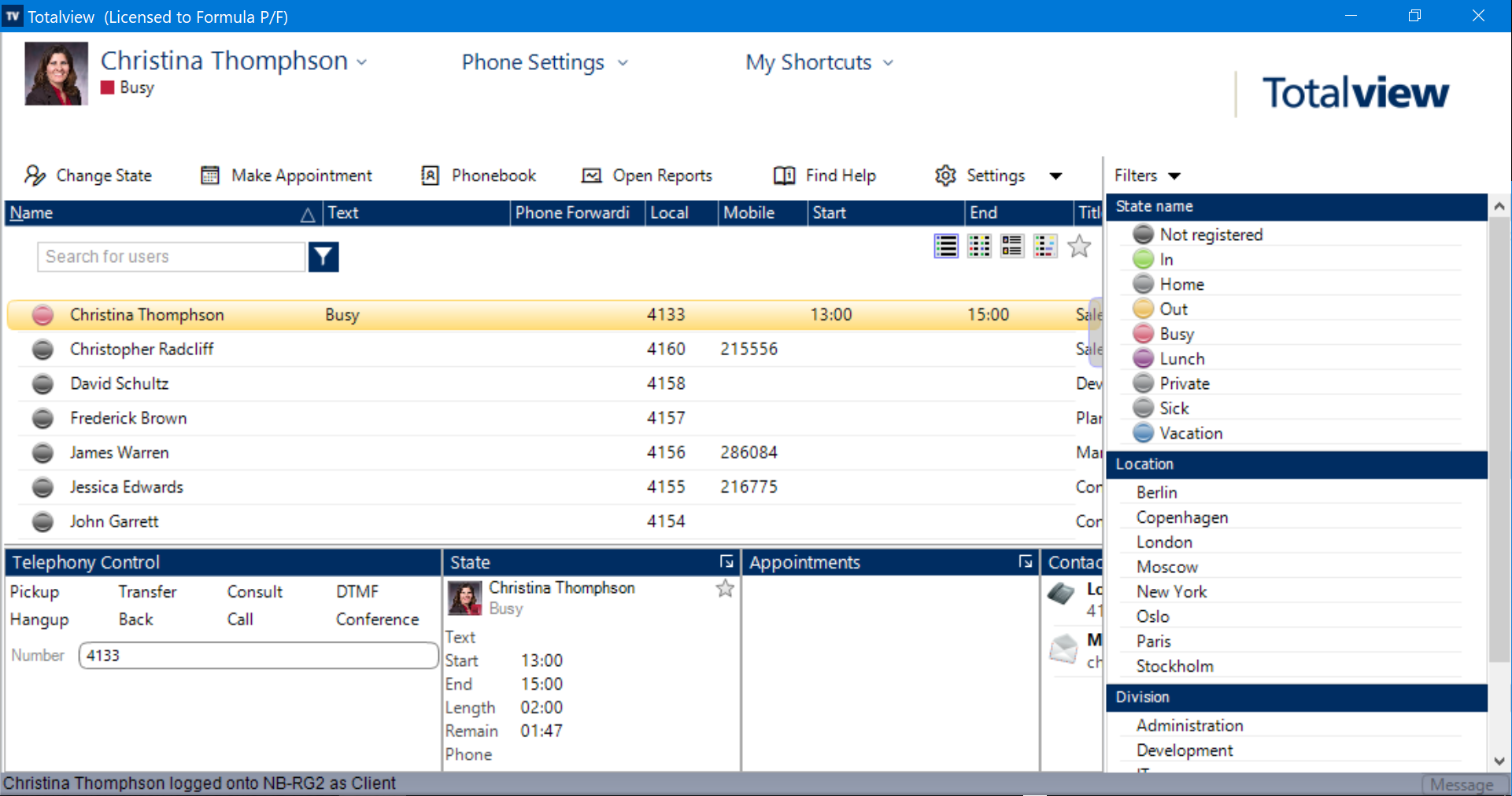1512x796 pixels.
Task: Select the Jessica Edwards row
Action: click(554, 487)
